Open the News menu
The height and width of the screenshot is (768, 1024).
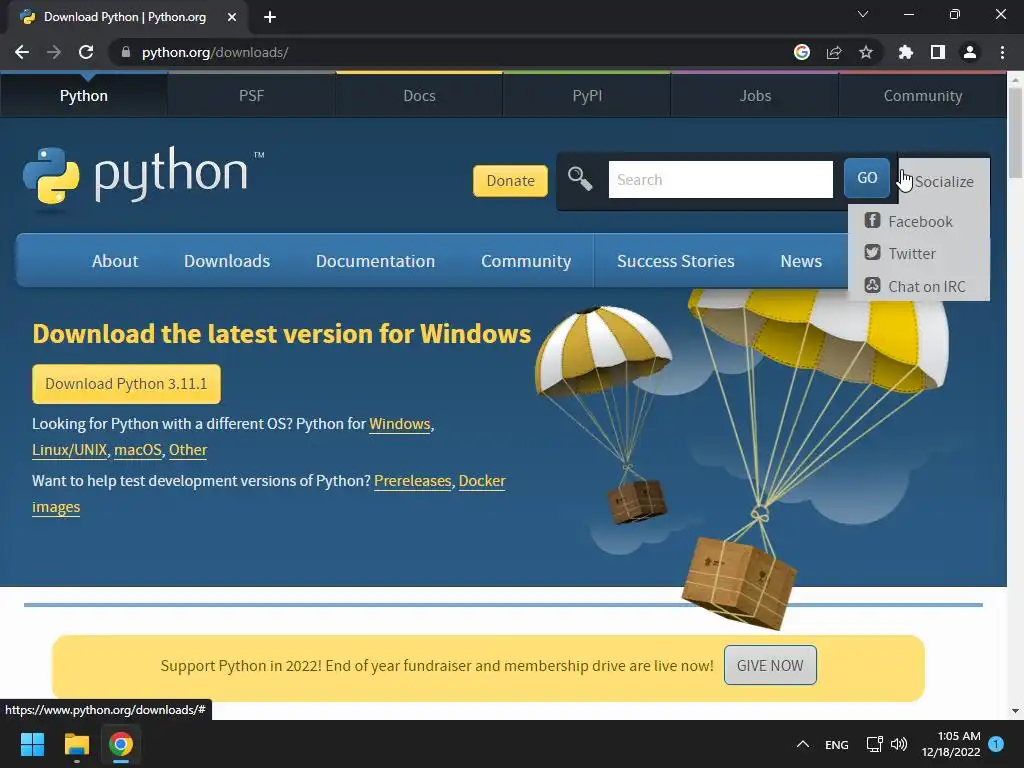click(801, 261)
